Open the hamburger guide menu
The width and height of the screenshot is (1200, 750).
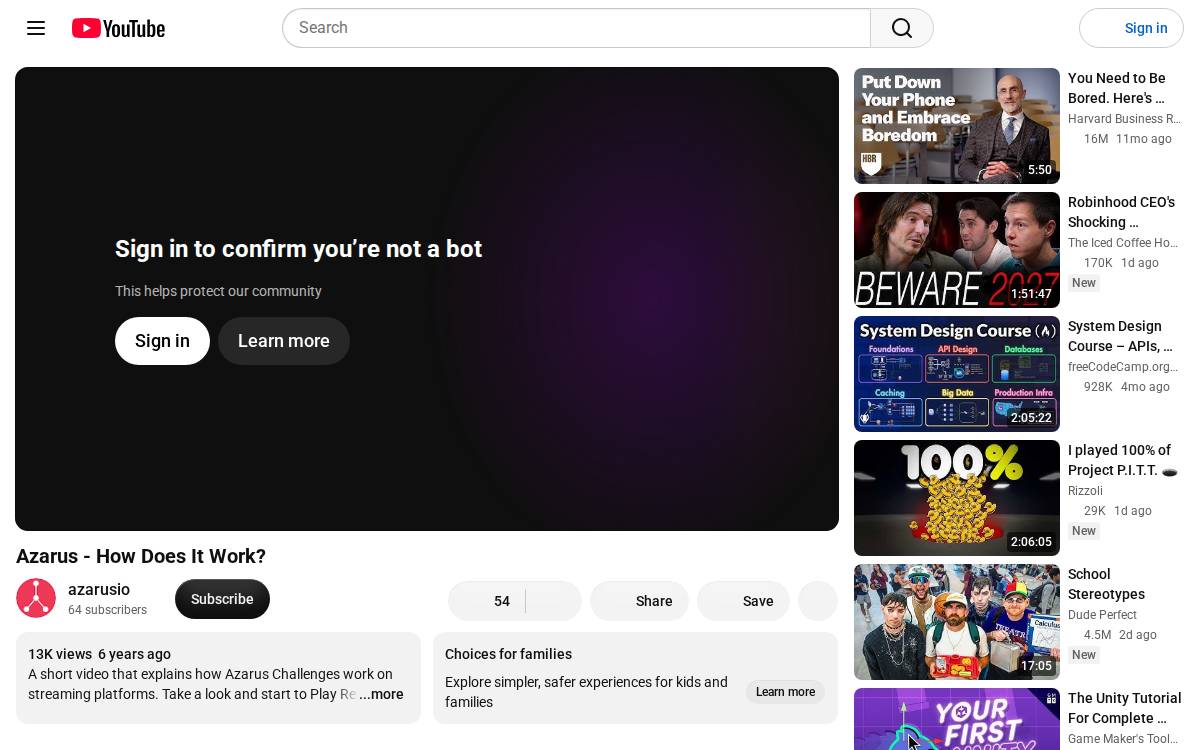click(36, 28)
